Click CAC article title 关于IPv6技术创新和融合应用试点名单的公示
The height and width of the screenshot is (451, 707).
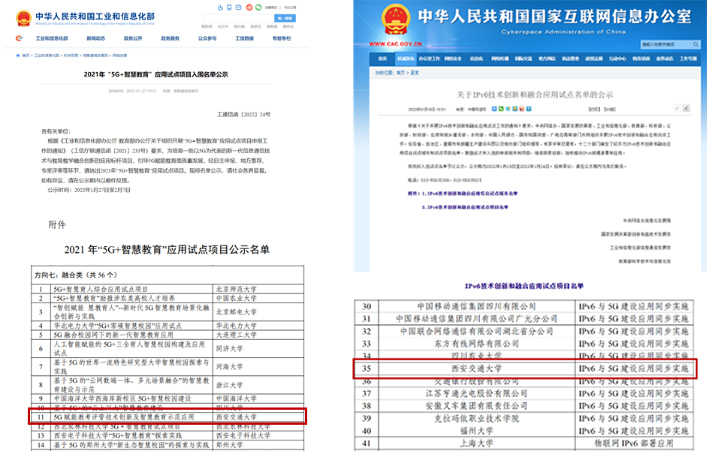point(535,95)
